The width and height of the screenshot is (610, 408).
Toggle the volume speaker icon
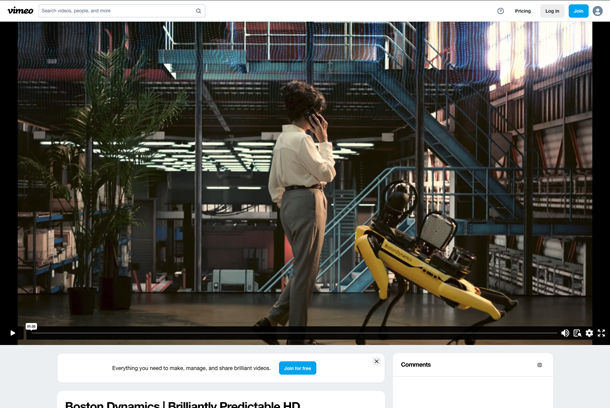[565, 333]
